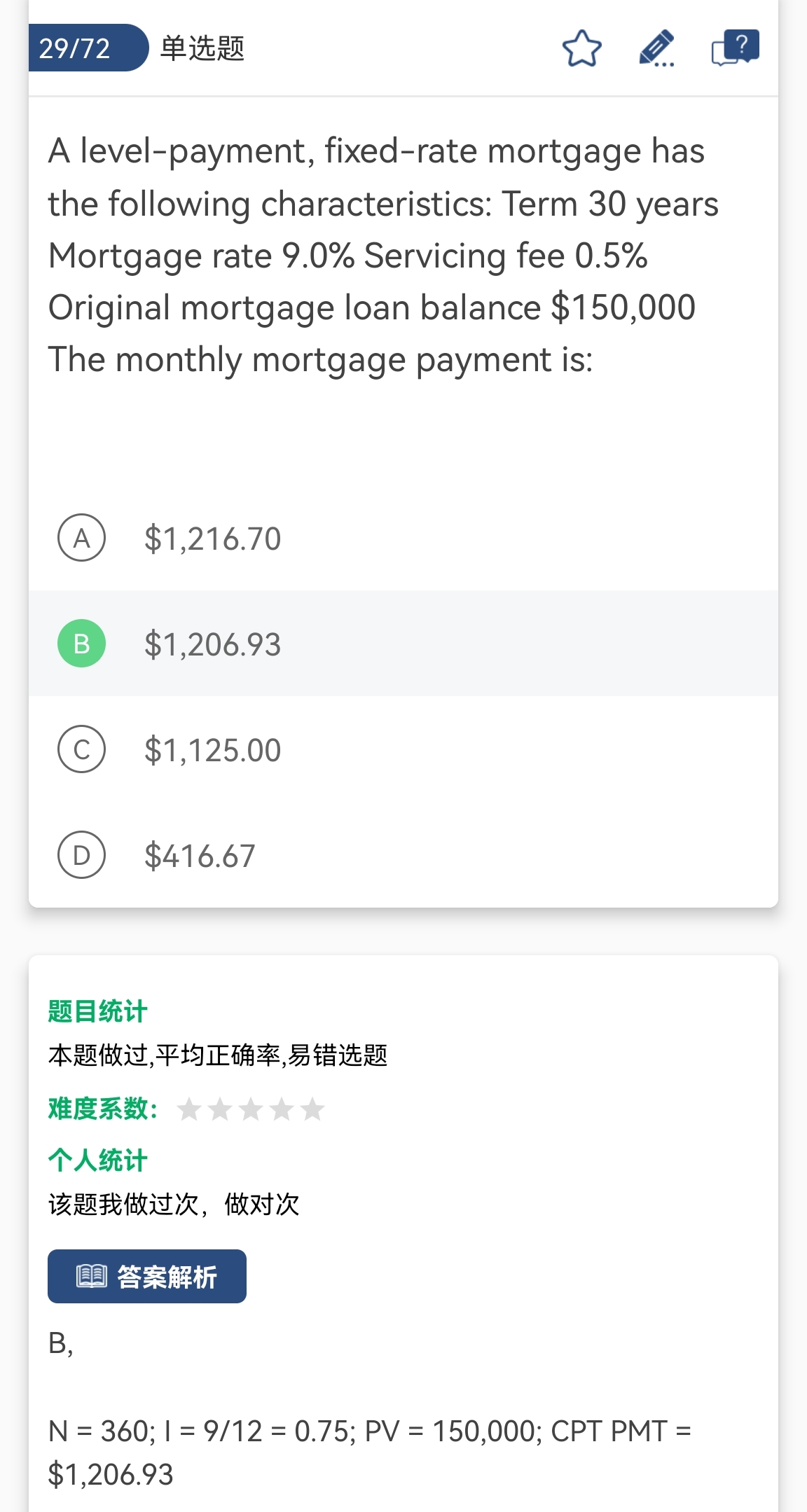
Task: Choose answer $1,125.00
Action: click(212, 751)
